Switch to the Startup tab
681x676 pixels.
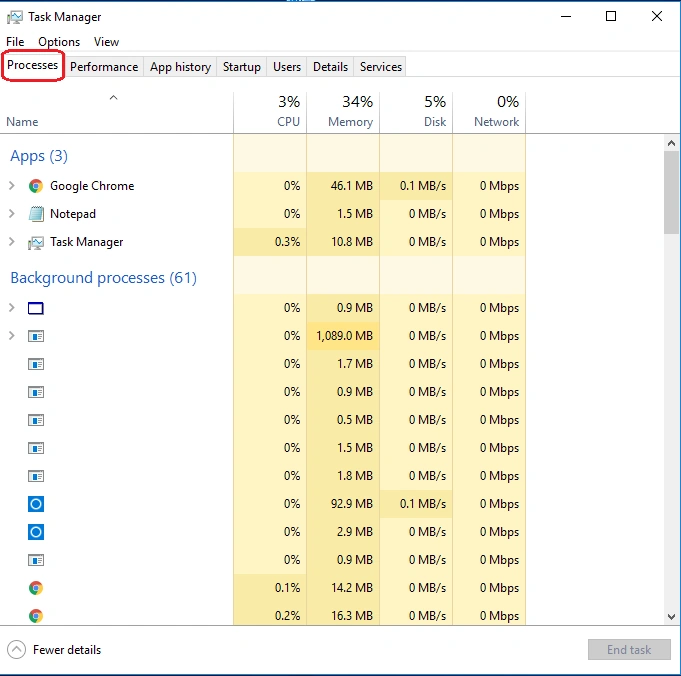242,67
